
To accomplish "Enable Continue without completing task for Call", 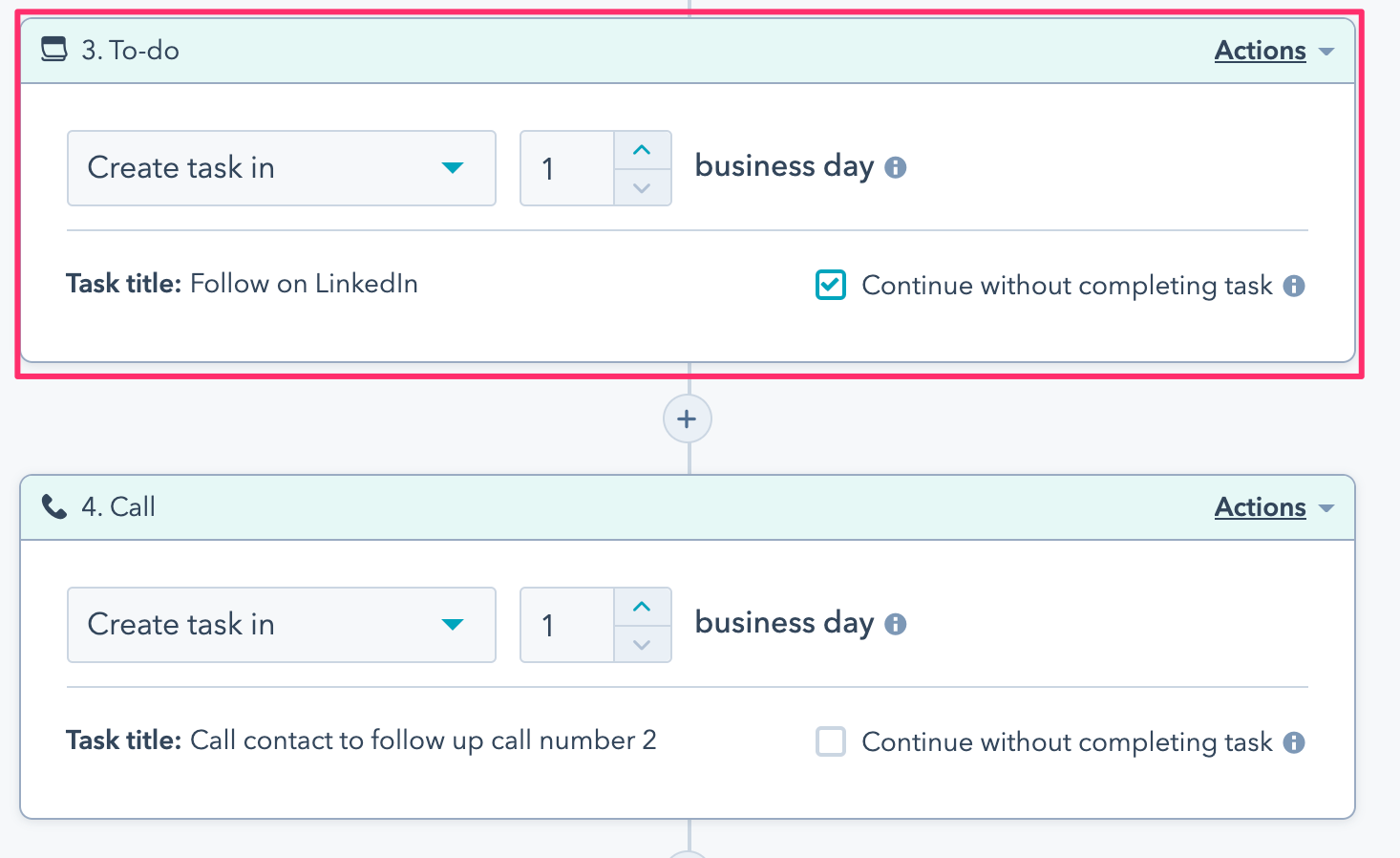I will [x=831, y=741].
